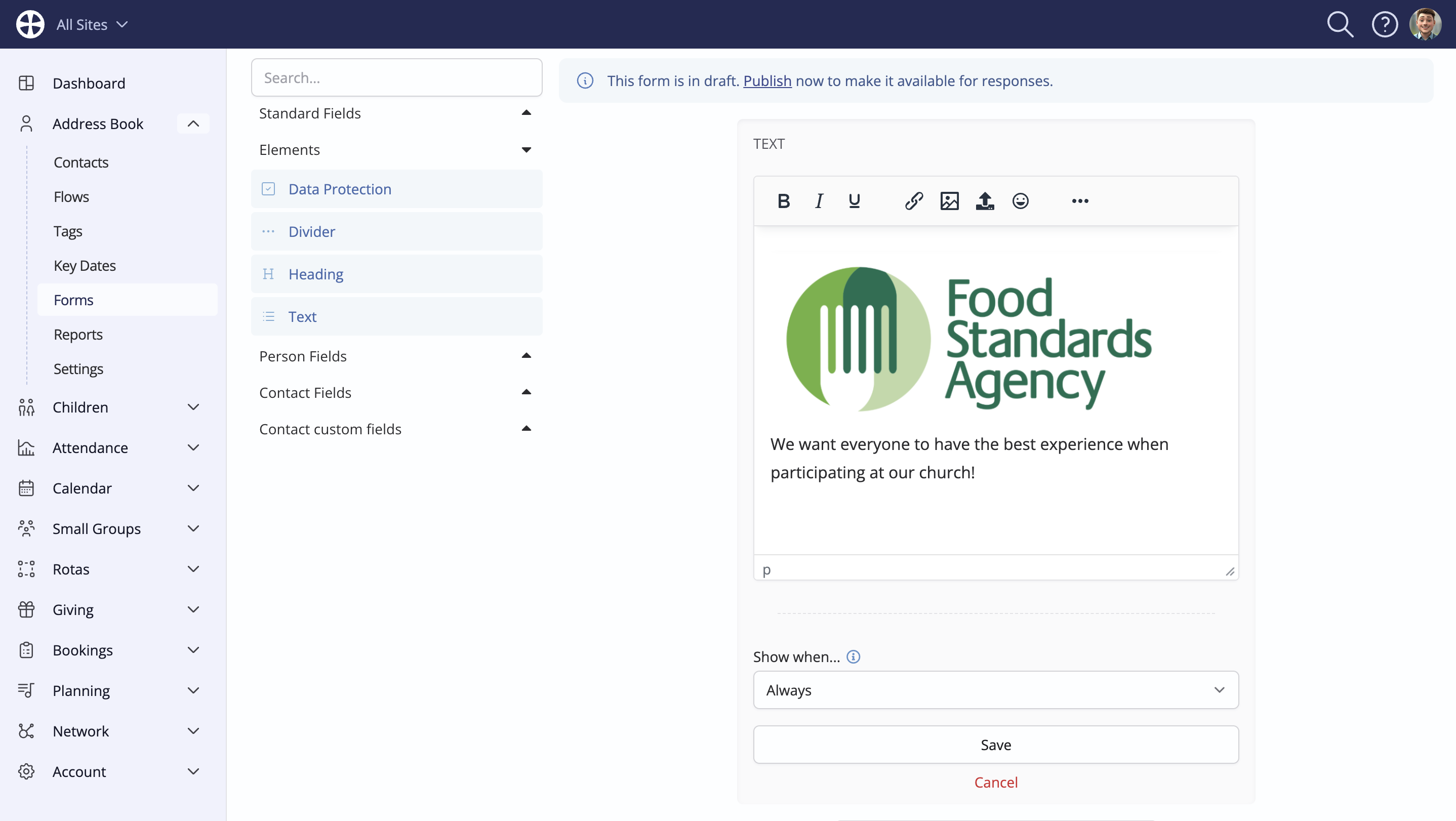The height and width of the screenshot is (821, 1456).
Task: Click the Planning music list icon
Action: pyautogui.click(x=26, y=690)
